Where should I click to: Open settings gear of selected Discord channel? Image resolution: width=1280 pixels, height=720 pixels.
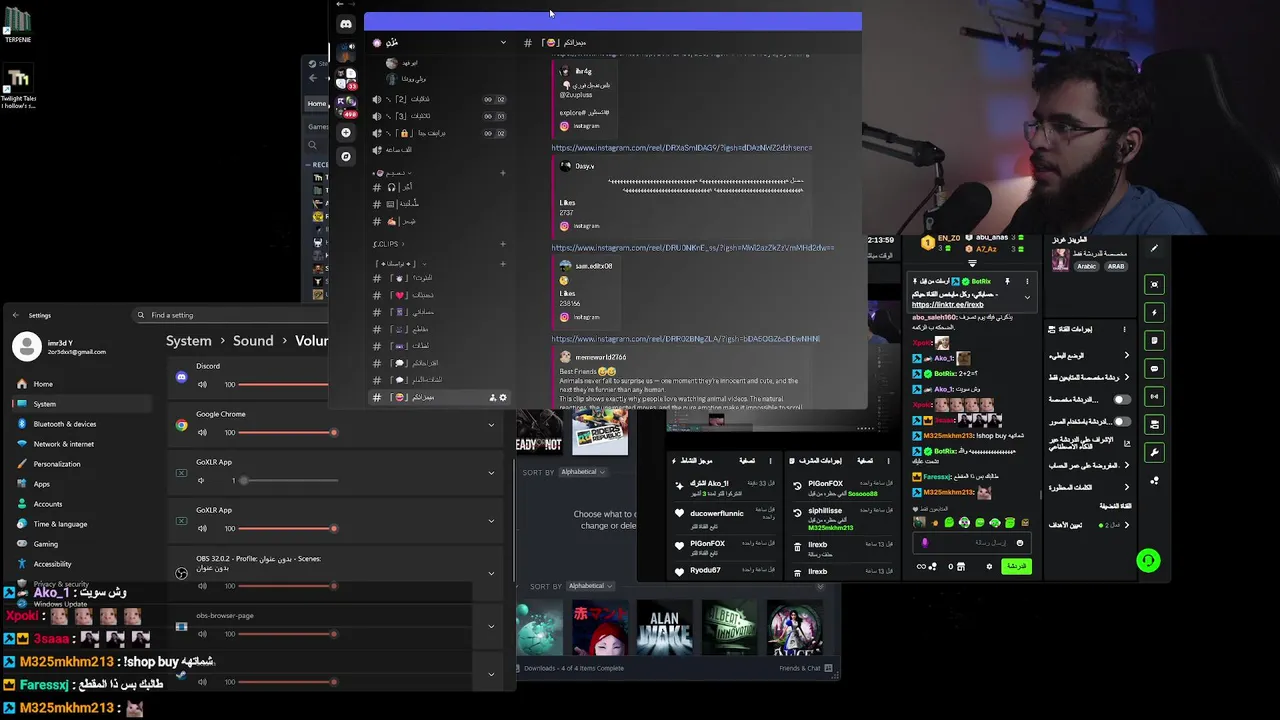[503, 397]
